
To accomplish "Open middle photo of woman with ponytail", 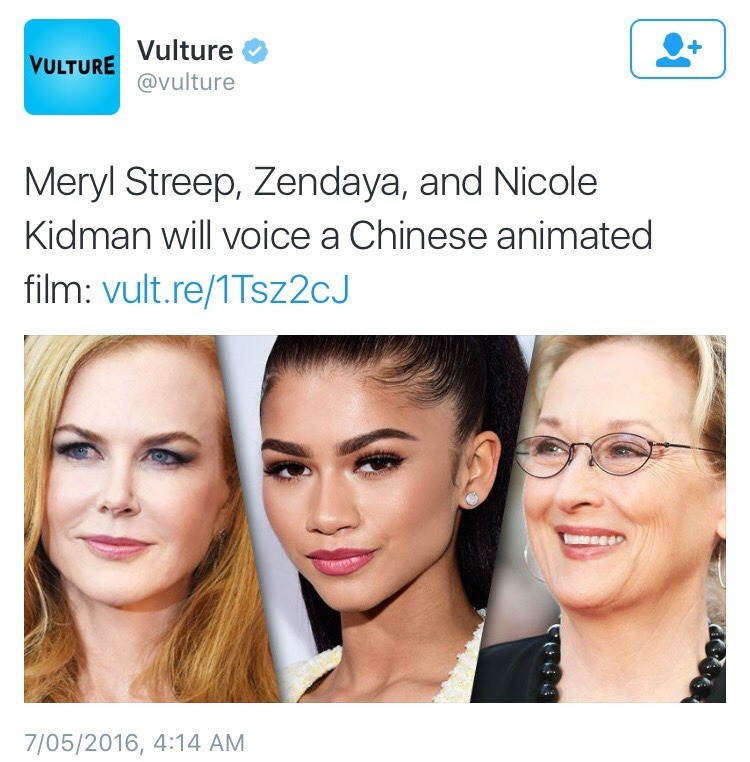I will pyautogui.click(x=384, y=519).
